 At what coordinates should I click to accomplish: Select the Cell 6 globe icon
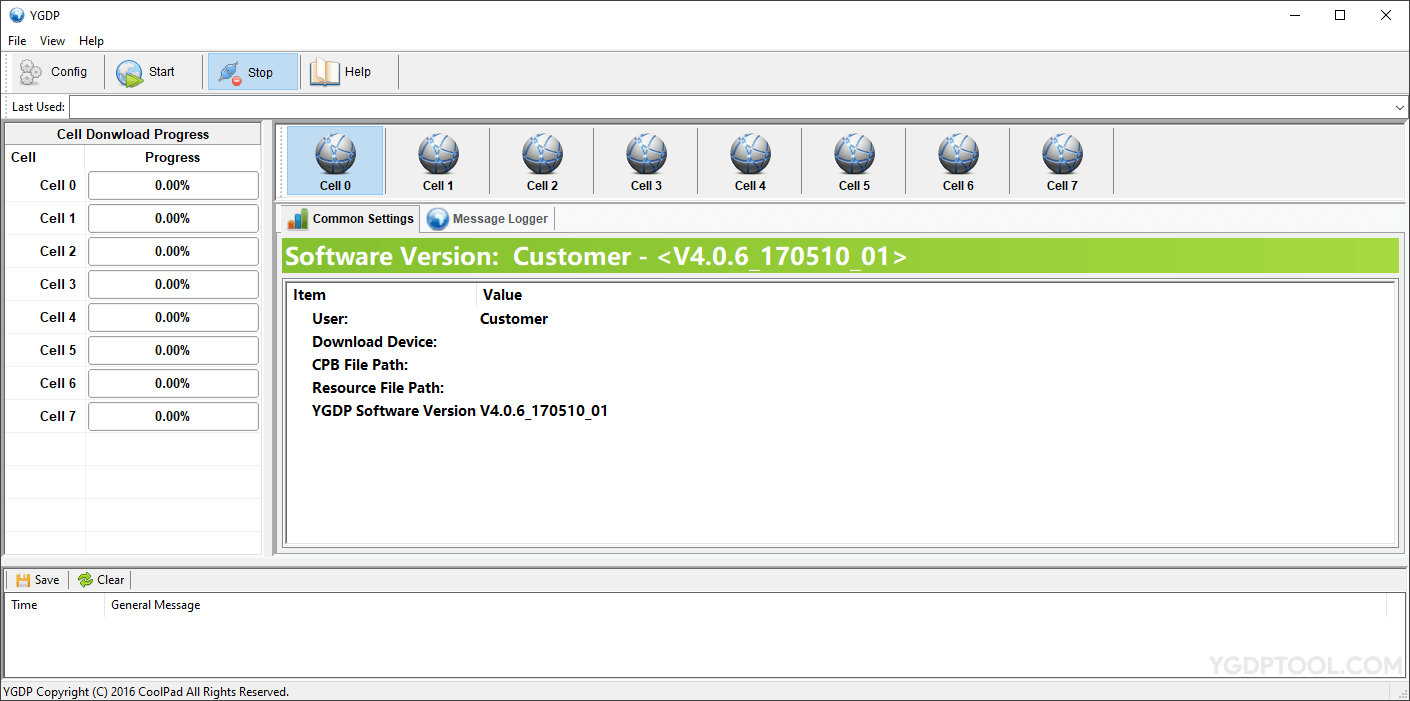(x=958, y=160)
